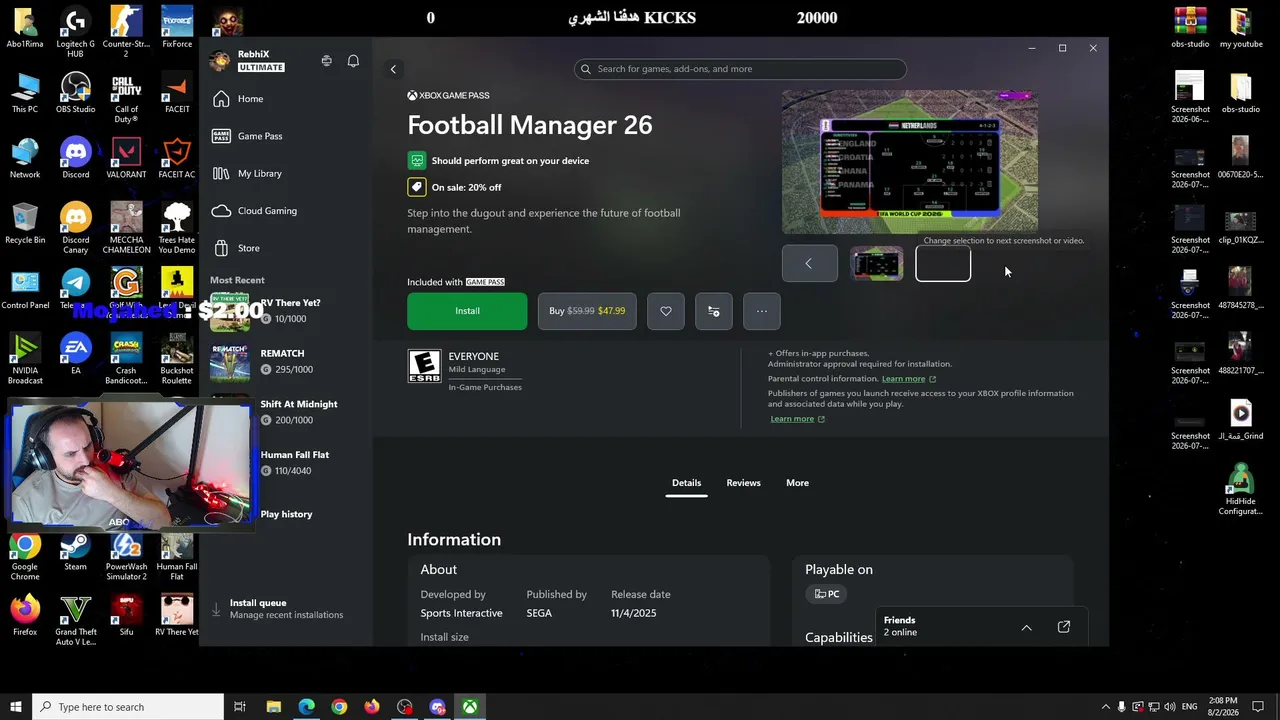Select Cloud Gaming in sidebar
This screenshot has width=1280, height=720.
[285, 211]
